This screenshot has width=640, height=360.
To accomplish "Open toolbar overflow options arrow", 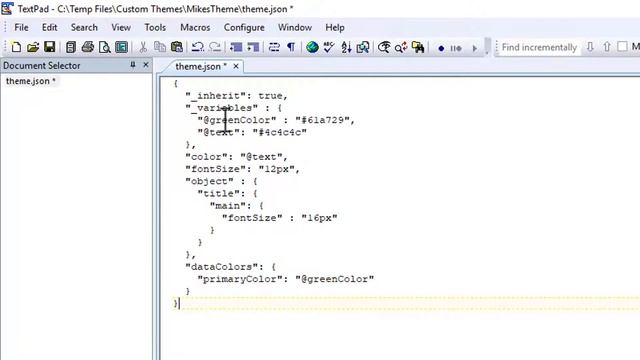I will [487, 47].
